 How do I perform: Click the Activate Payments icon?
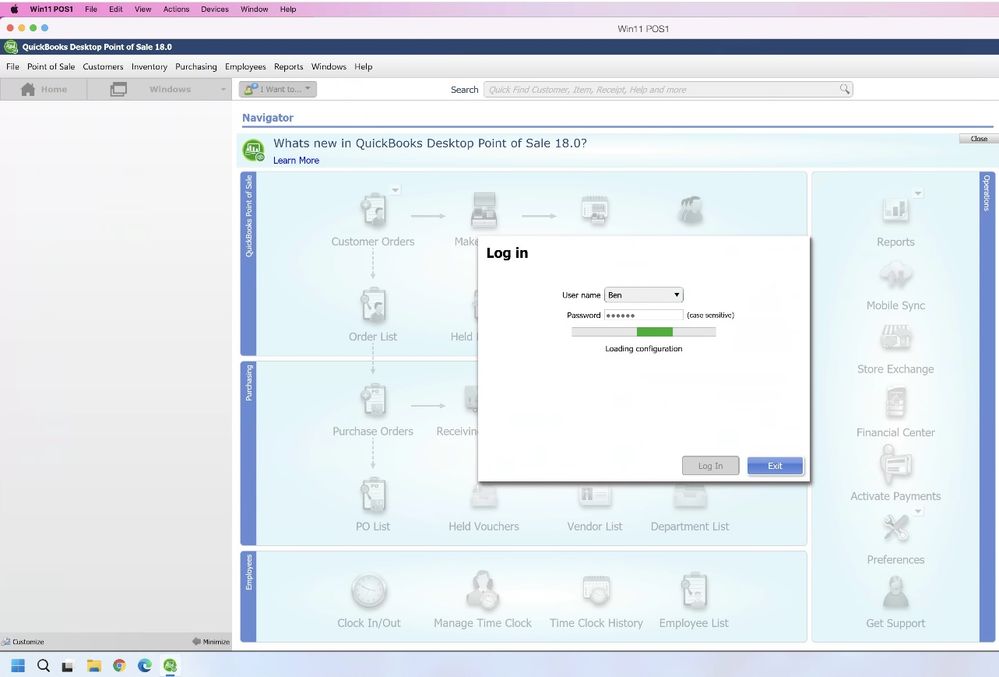(x=895, y=465)
